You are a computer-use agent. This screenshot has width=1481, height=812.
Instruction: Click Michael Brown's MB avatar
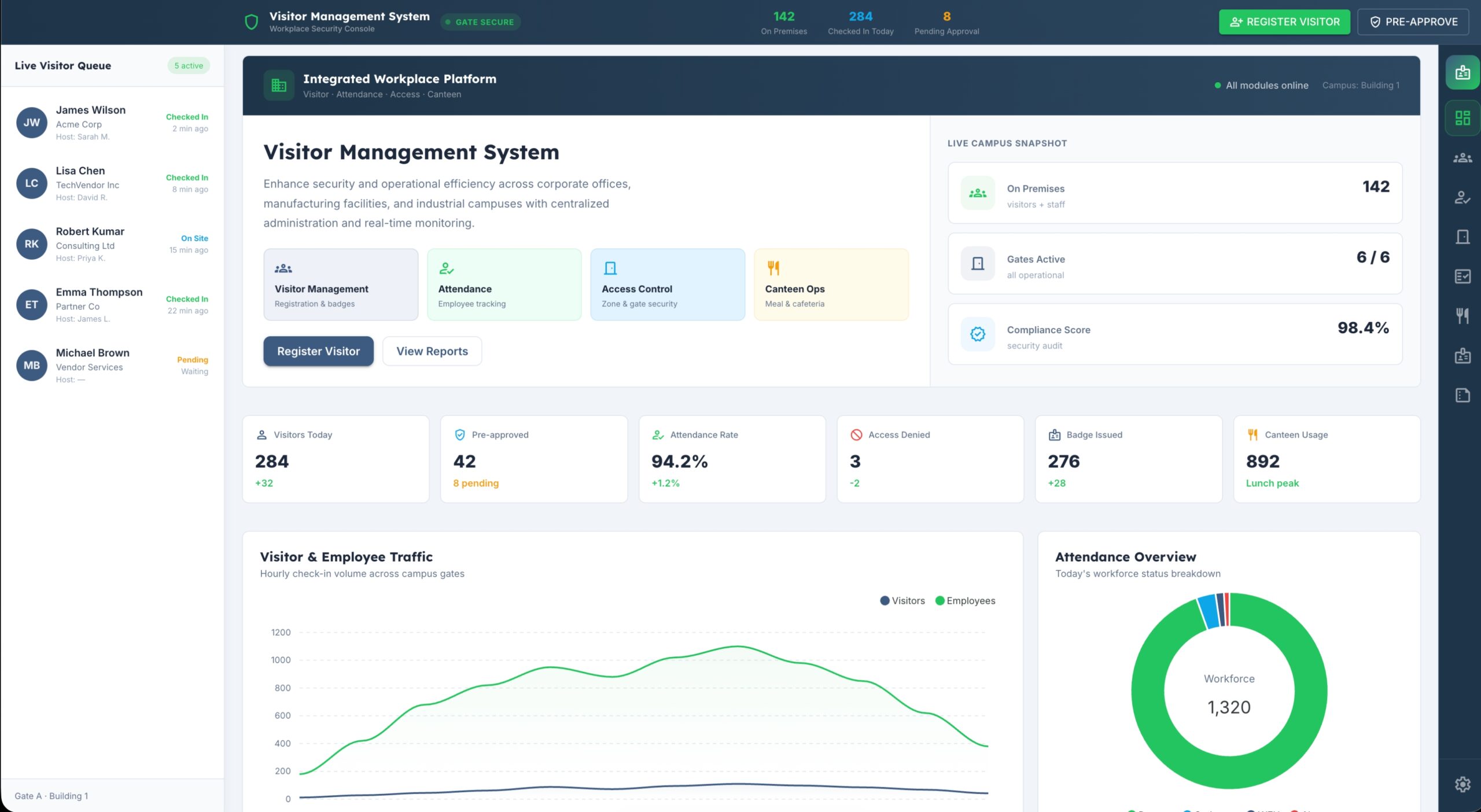[32, 366]
